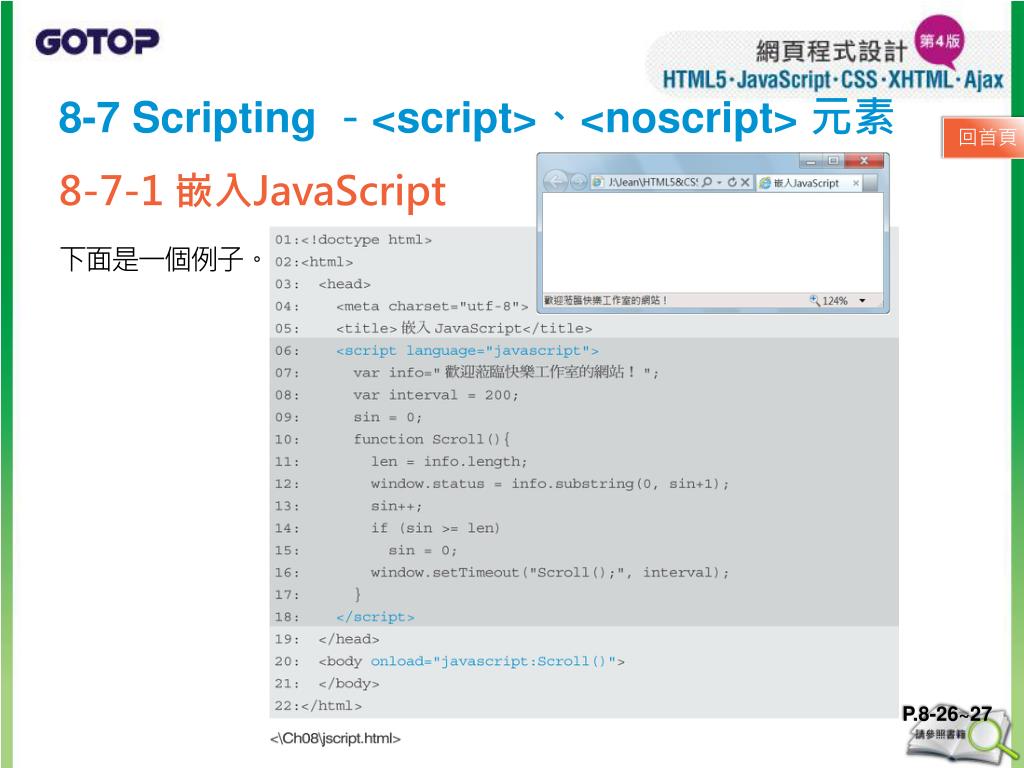Refresh the page with the reload icon
This screenshot has height=768, width=1024.
(732, 182)
